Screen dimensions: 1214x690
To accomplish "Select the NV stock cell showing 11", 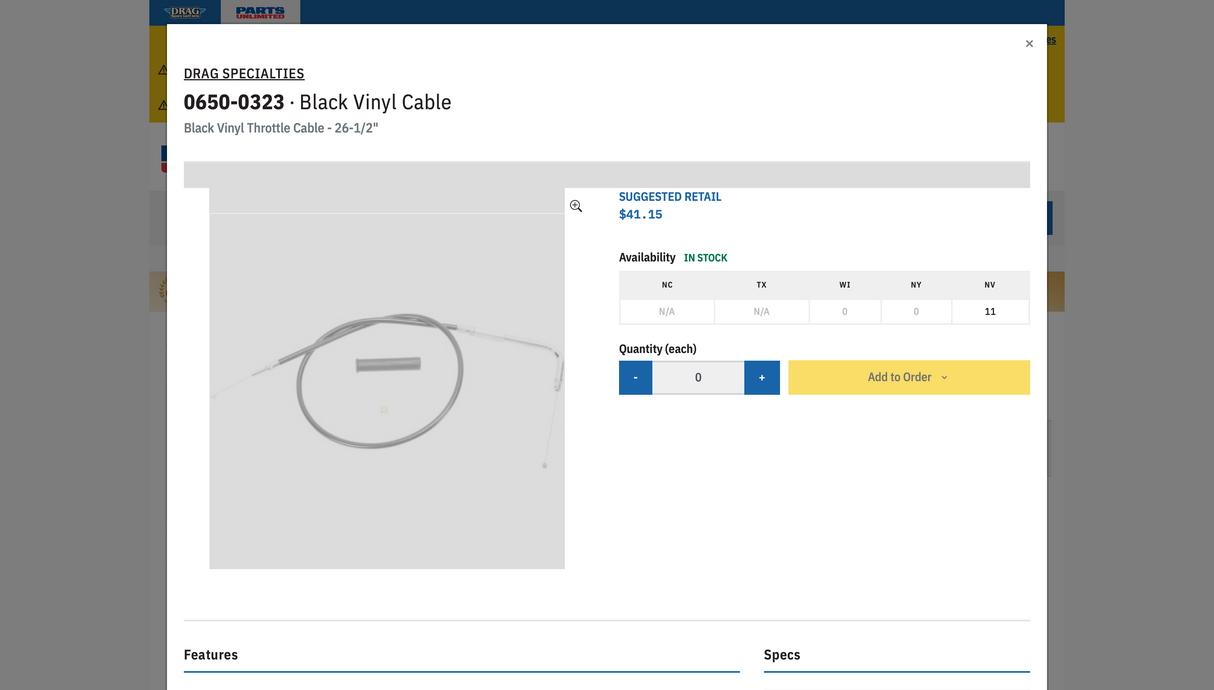I will click(x=990, y=312).
